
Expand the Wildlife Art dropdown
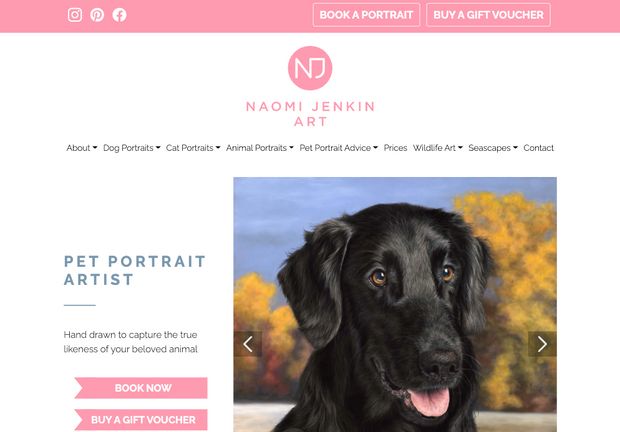pos(438,148)
